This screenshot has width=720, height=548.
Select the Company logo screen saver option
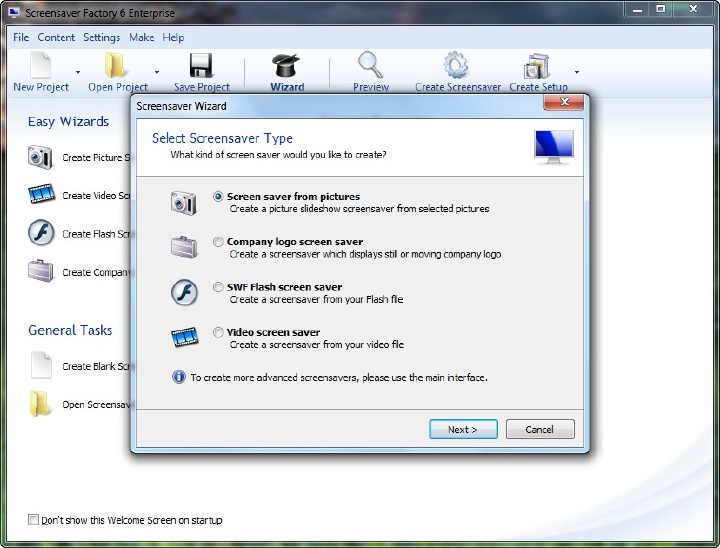click(219, 242)
